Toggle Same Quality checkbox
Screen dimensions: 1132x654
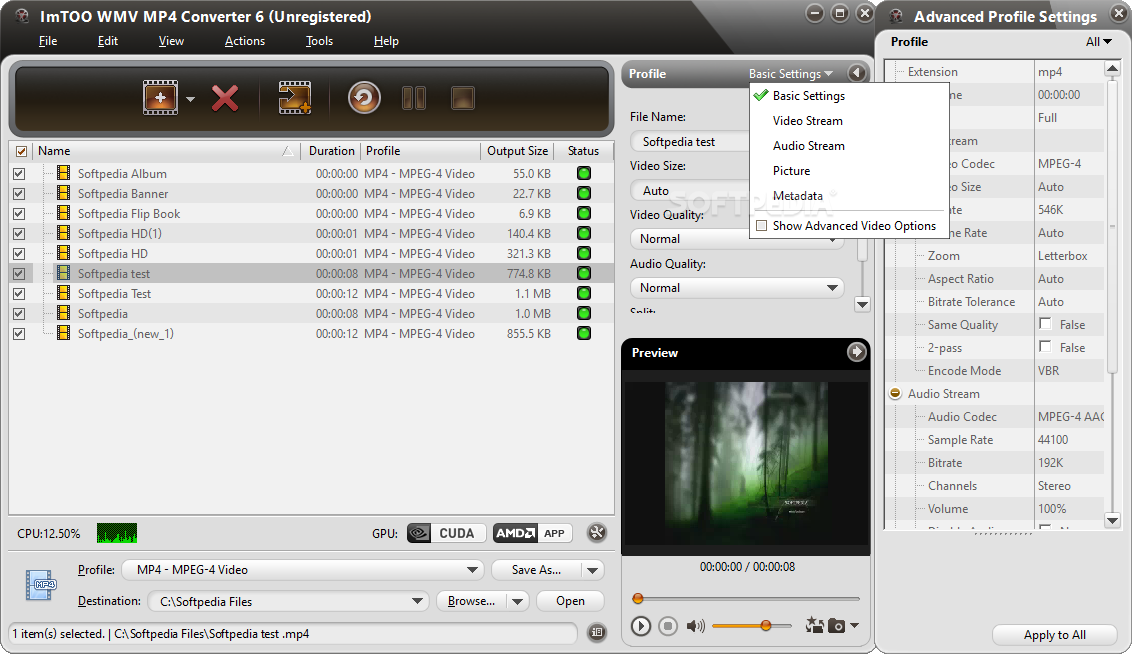tap(1045, 323)
